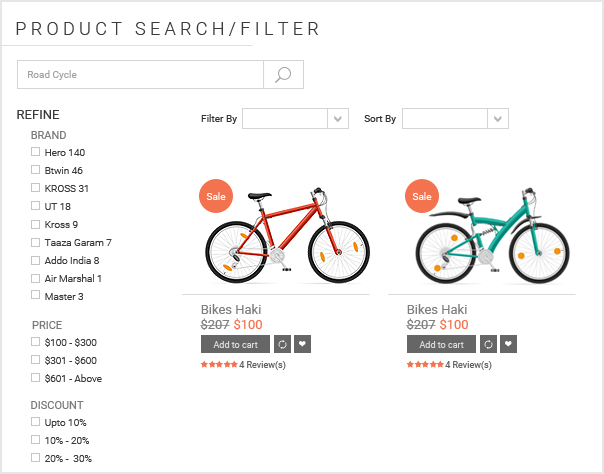Click wishlist heart on red bike
Image resolution: width=604 pixels, height=474 pixels.
[303, 345]
